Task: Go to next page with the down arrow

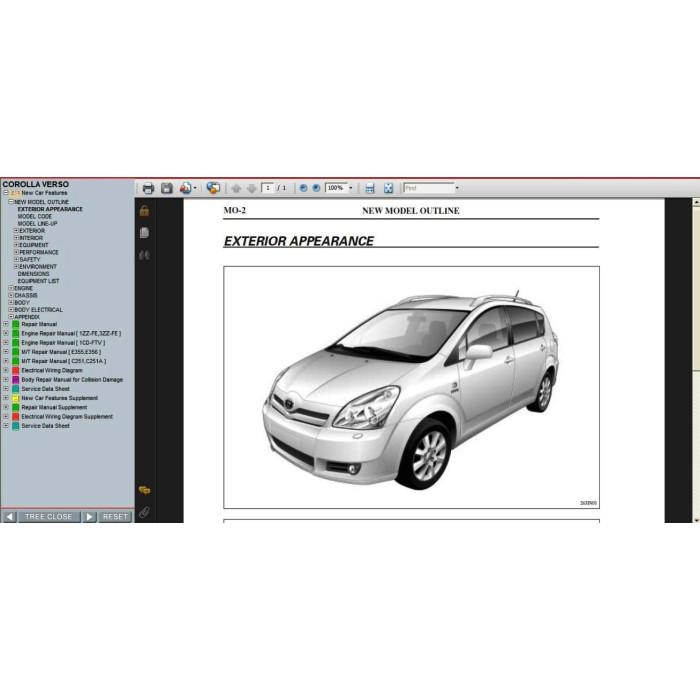Action: [251, 188]
